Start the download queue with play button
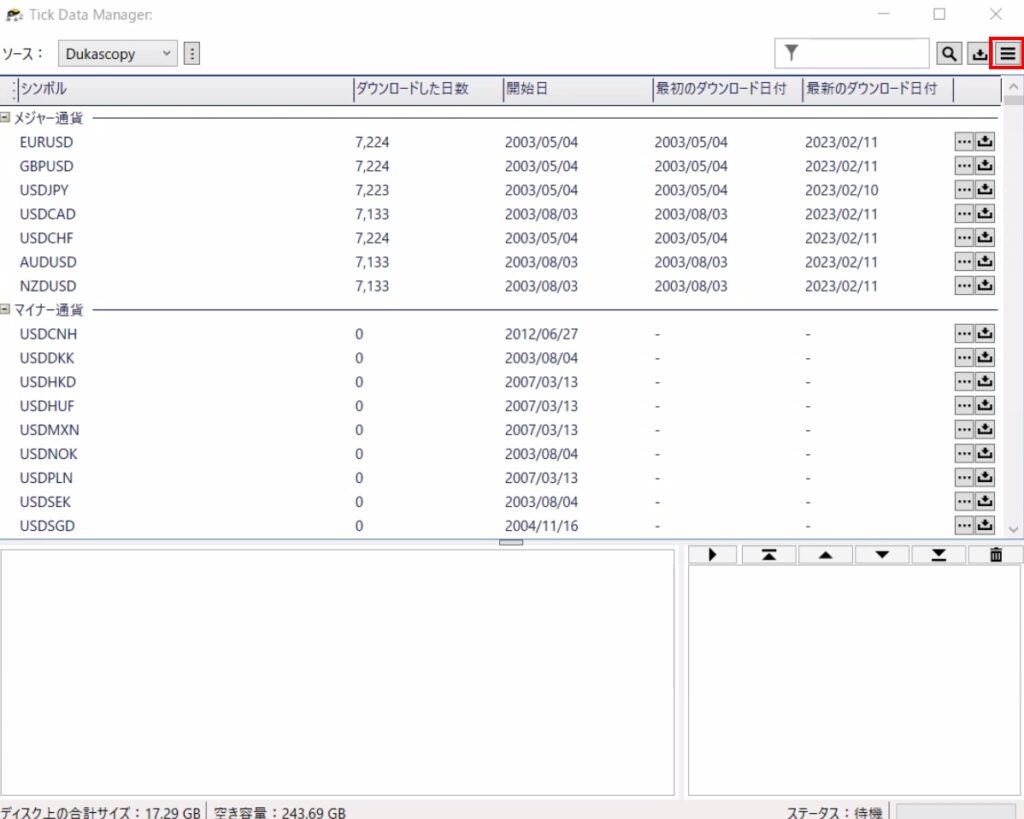1024x819 pixels. click(x=712, y=555)
